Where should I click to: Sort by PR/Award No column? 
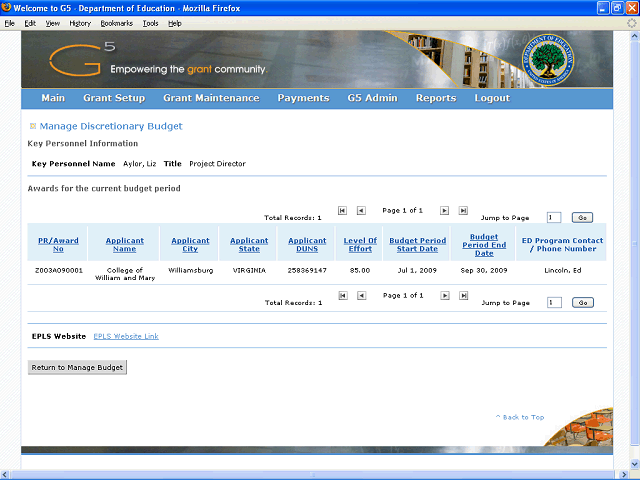point(58,245)
